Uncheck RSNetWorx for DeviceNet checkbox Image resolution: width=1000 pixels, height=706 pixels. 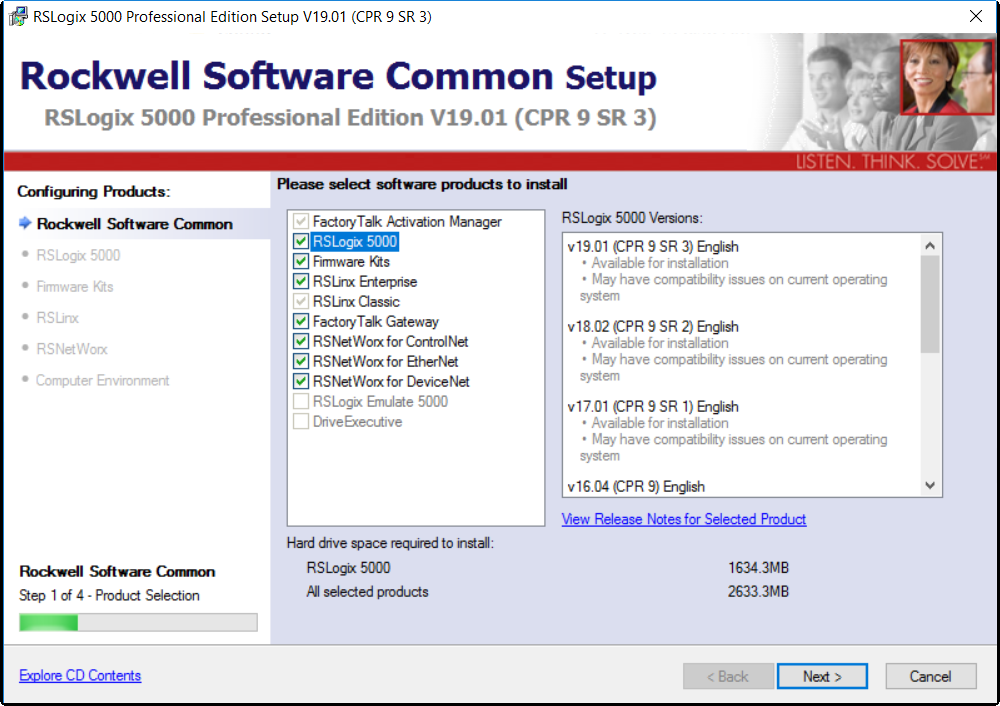[300, 381]
